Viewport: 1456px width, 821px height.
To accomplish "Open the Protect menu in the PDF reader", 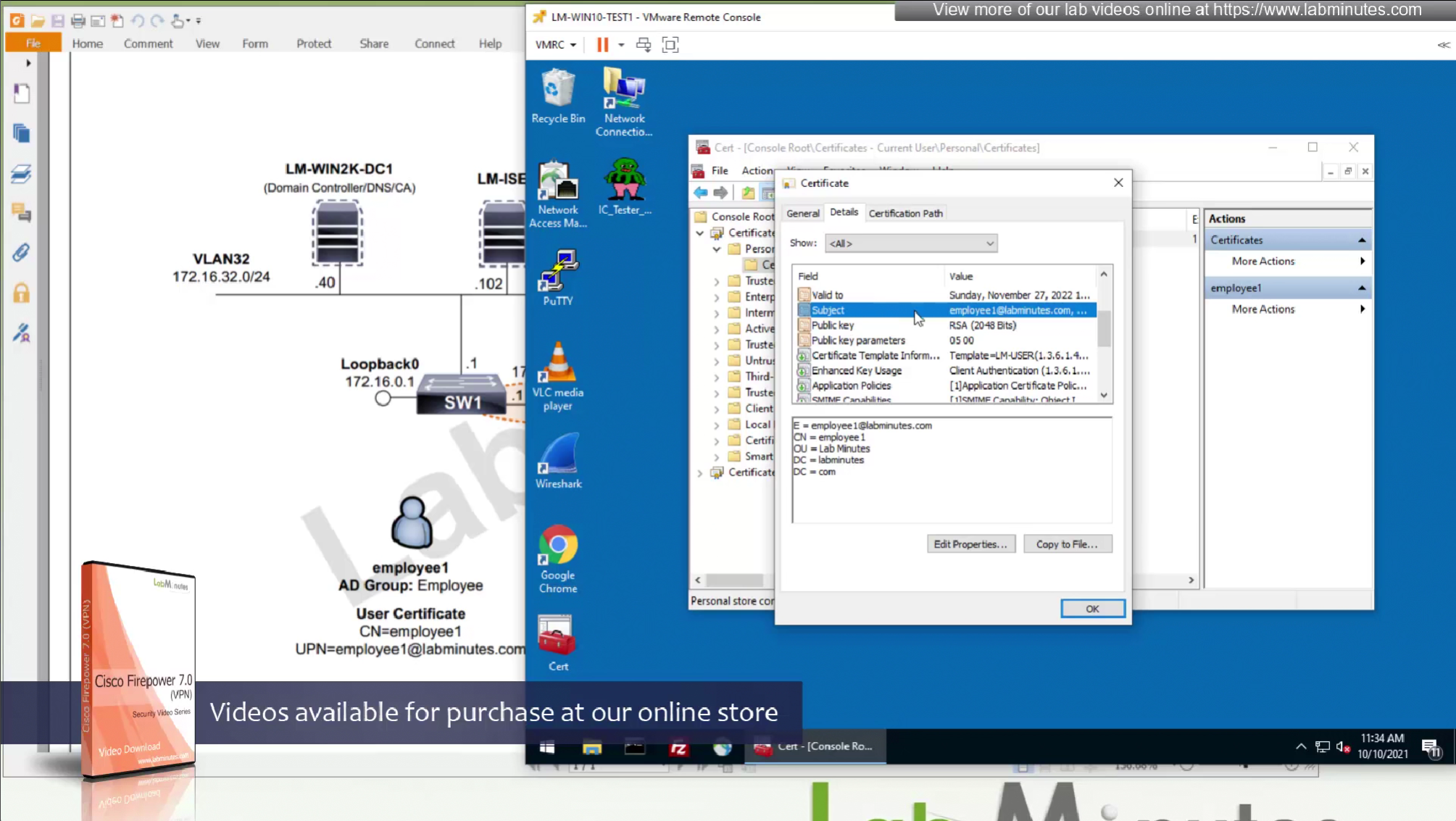I will point(313,43).
